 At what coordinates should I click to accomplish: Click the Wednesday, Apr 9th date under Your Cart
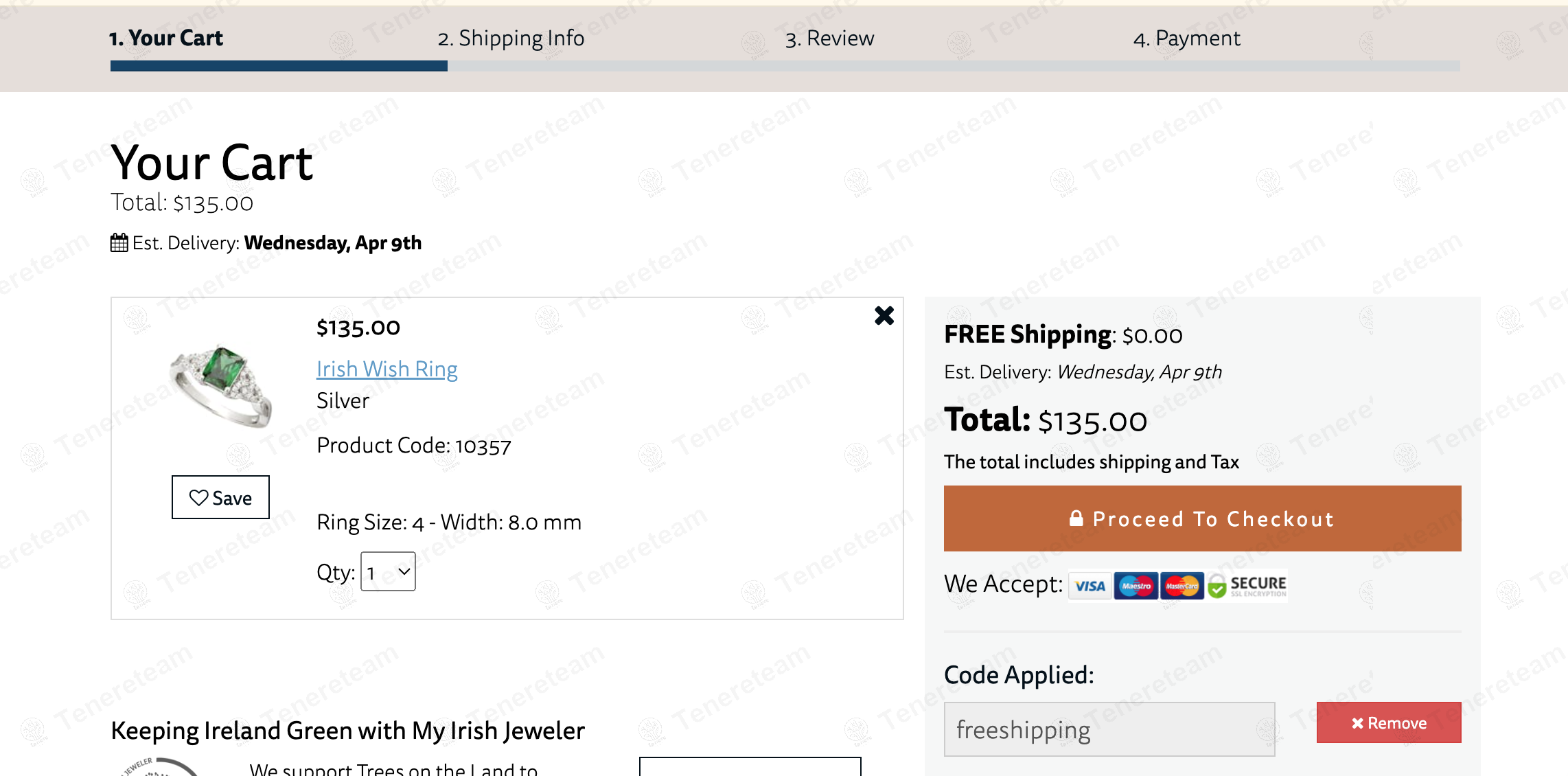tap(333, 243)
